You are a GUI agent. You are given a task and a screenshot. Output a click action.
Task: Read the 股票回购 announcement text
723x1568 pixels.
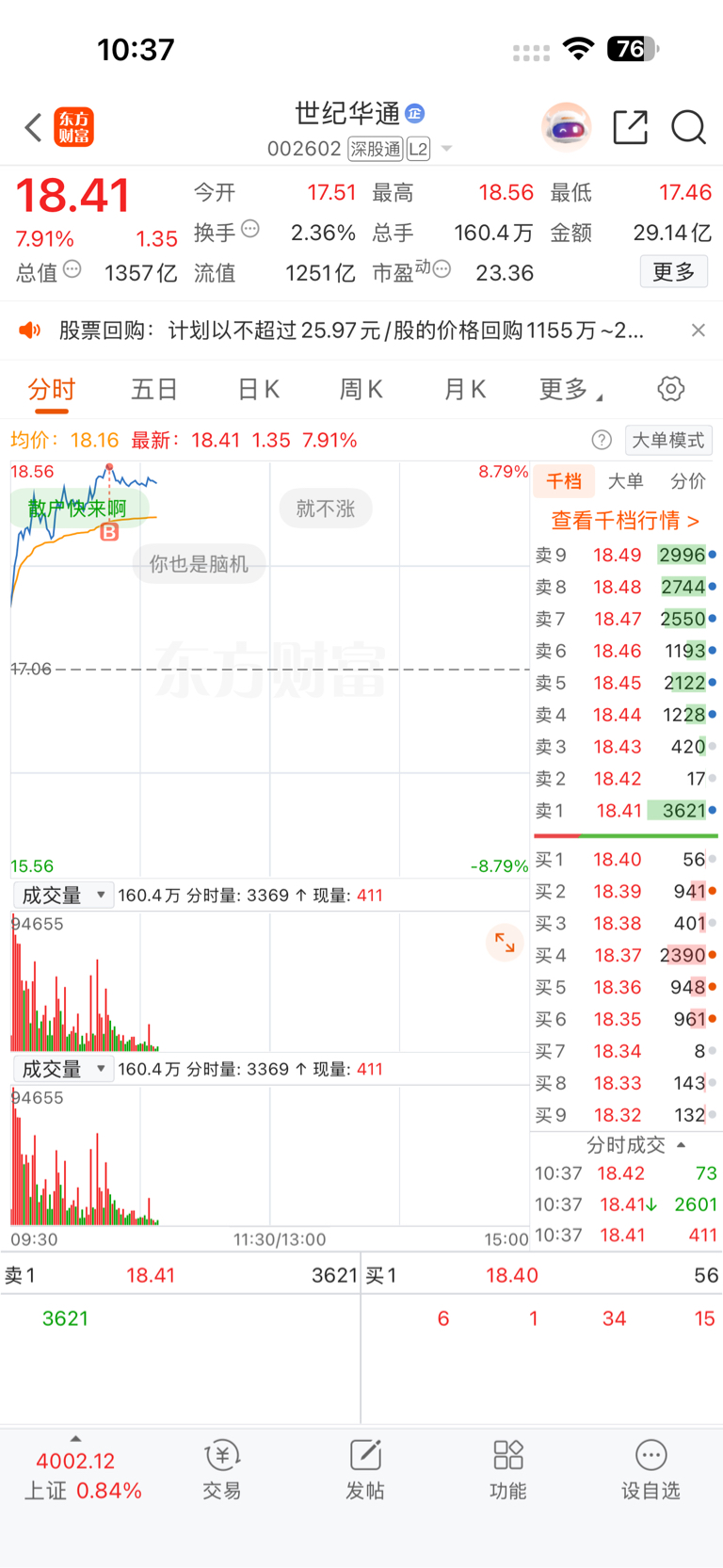(351, 330)
